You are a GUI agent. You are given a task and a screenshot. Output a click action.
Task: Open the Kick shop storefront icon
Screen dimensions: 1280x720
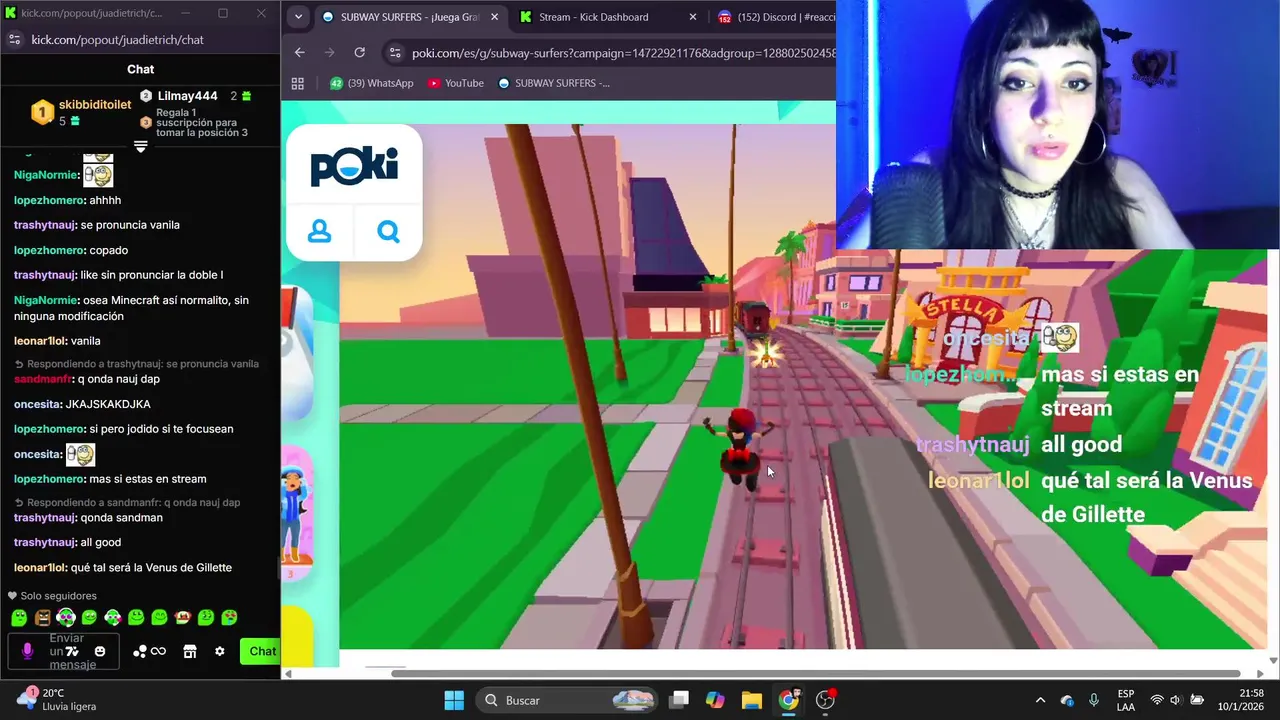[190, 651]
